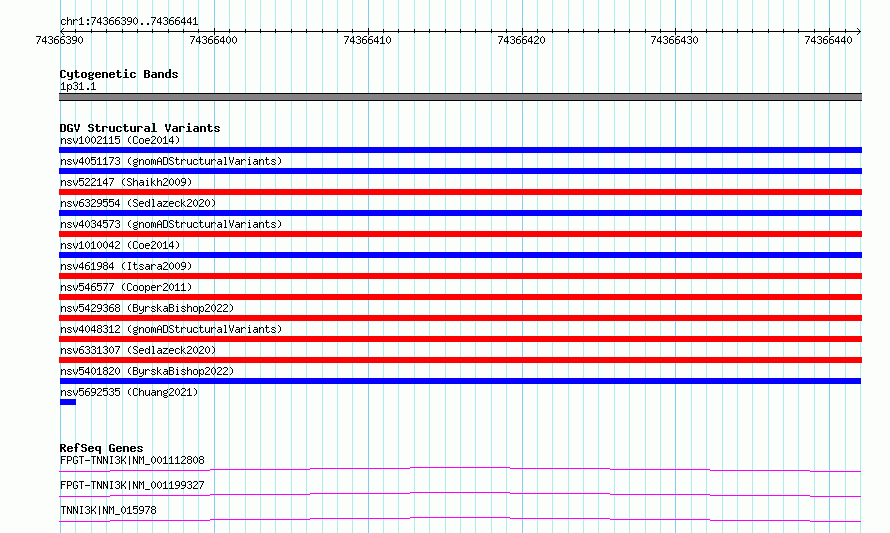Click the blue bar for nsv4051173
Screen dimensions: 890x533
[x=460, y=171]
